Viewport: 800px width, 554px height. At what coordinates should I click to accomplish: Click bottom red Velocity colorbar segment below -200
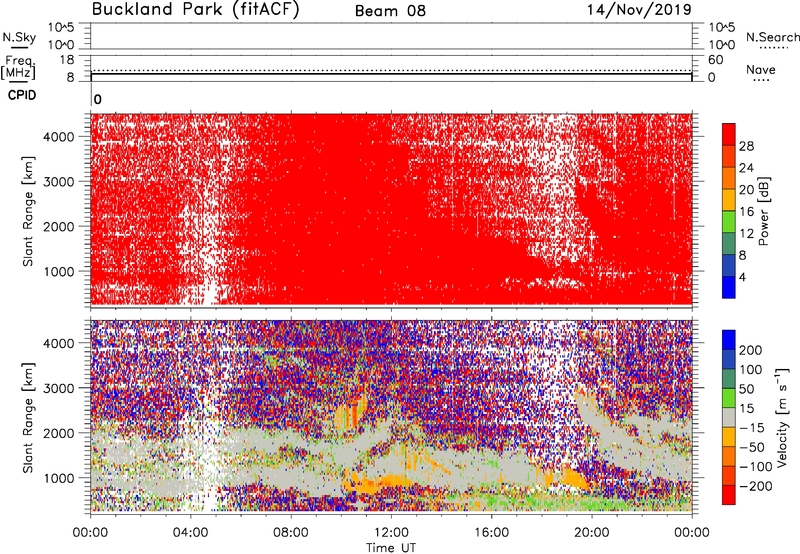(x=729, y=495)
